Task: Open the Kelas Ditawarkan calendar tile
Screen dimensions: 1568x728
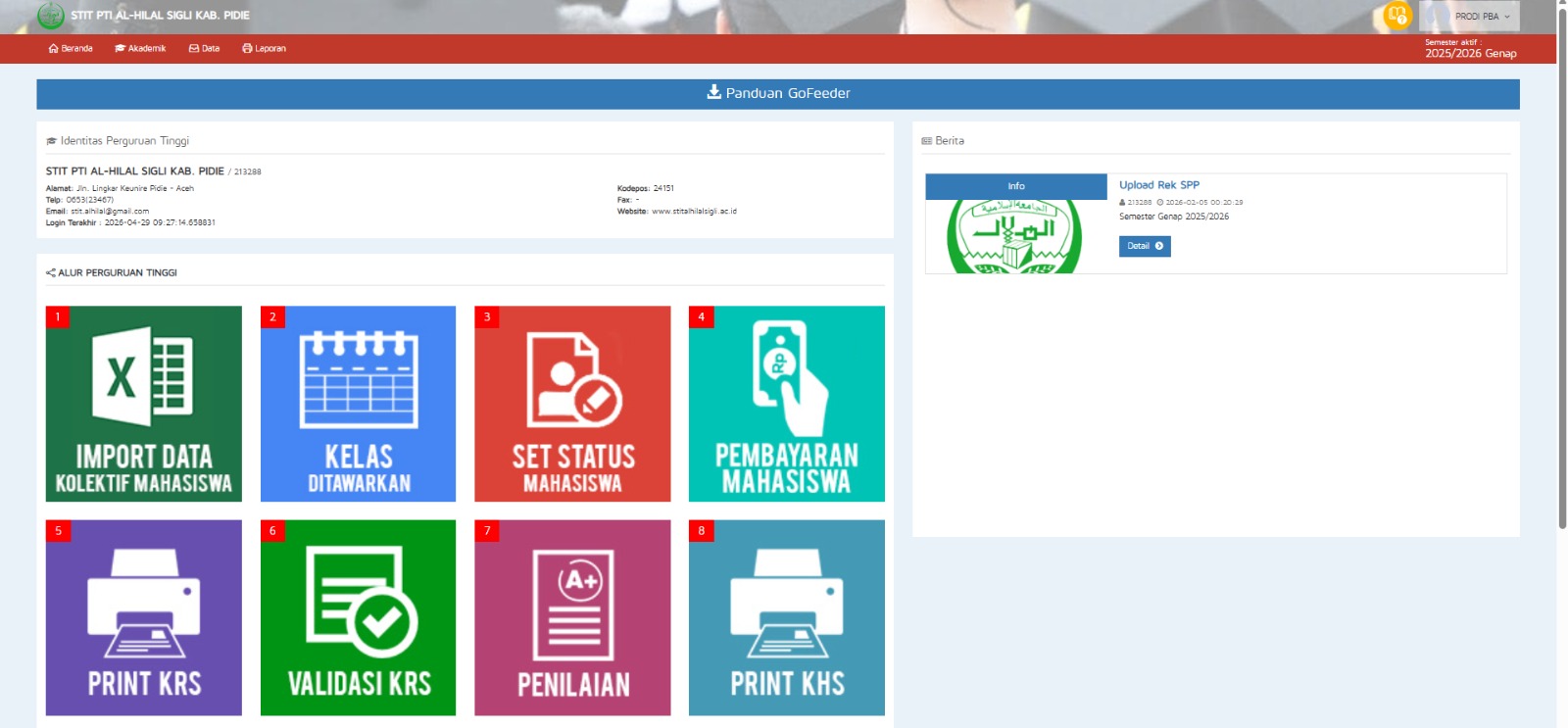Action: coord(358,404)
